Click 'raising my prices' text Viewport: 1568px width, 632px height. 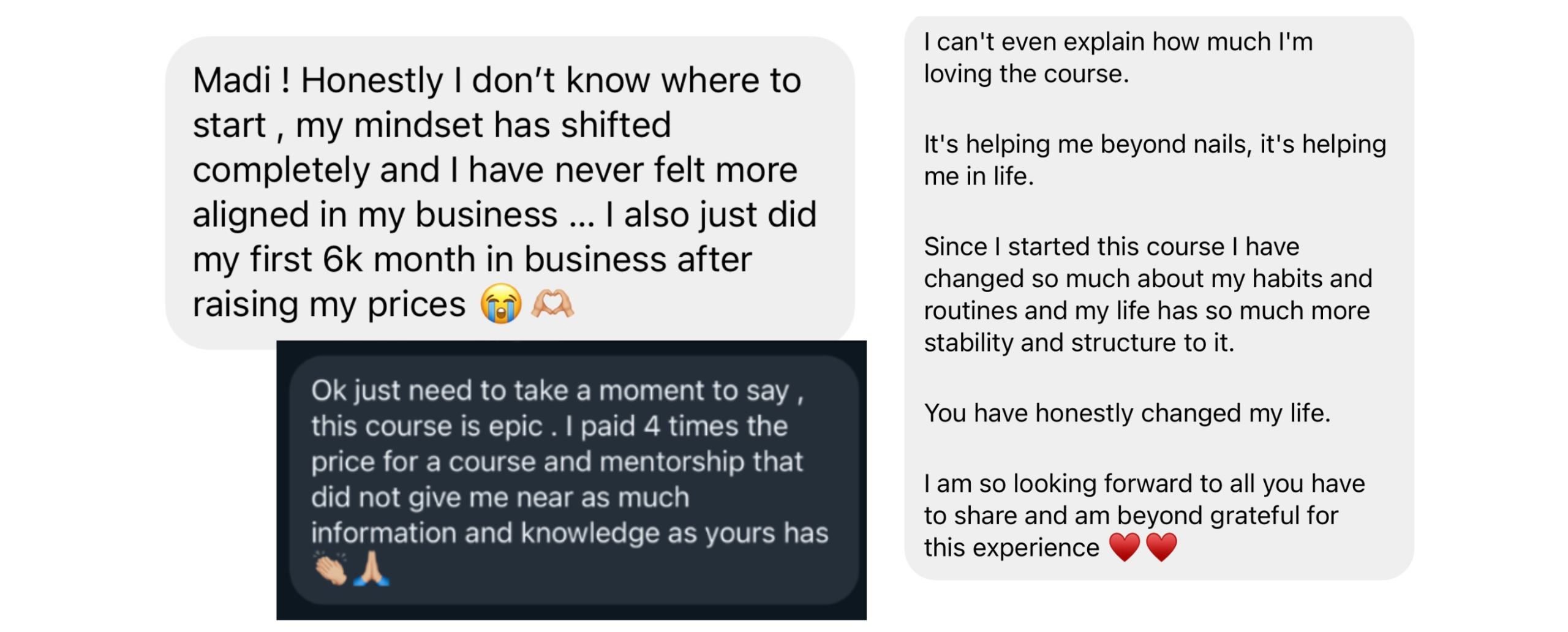329,304
